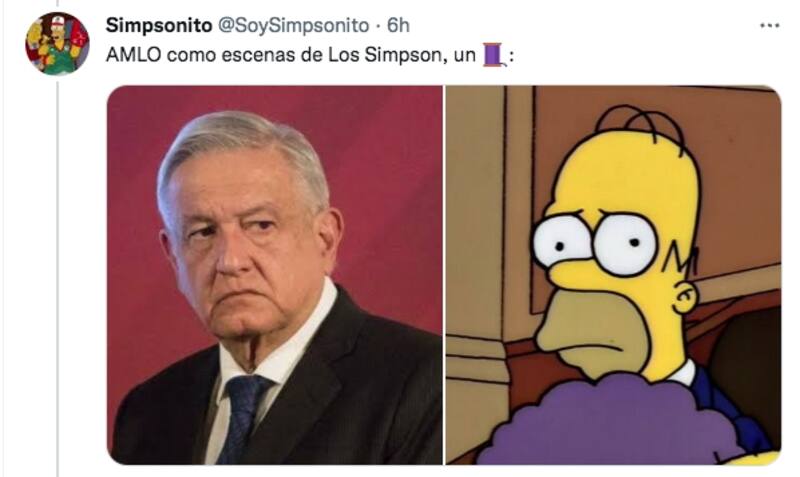Click the blue tie in left photo
The height and width of the screenshot is (477, 800).
243,418
